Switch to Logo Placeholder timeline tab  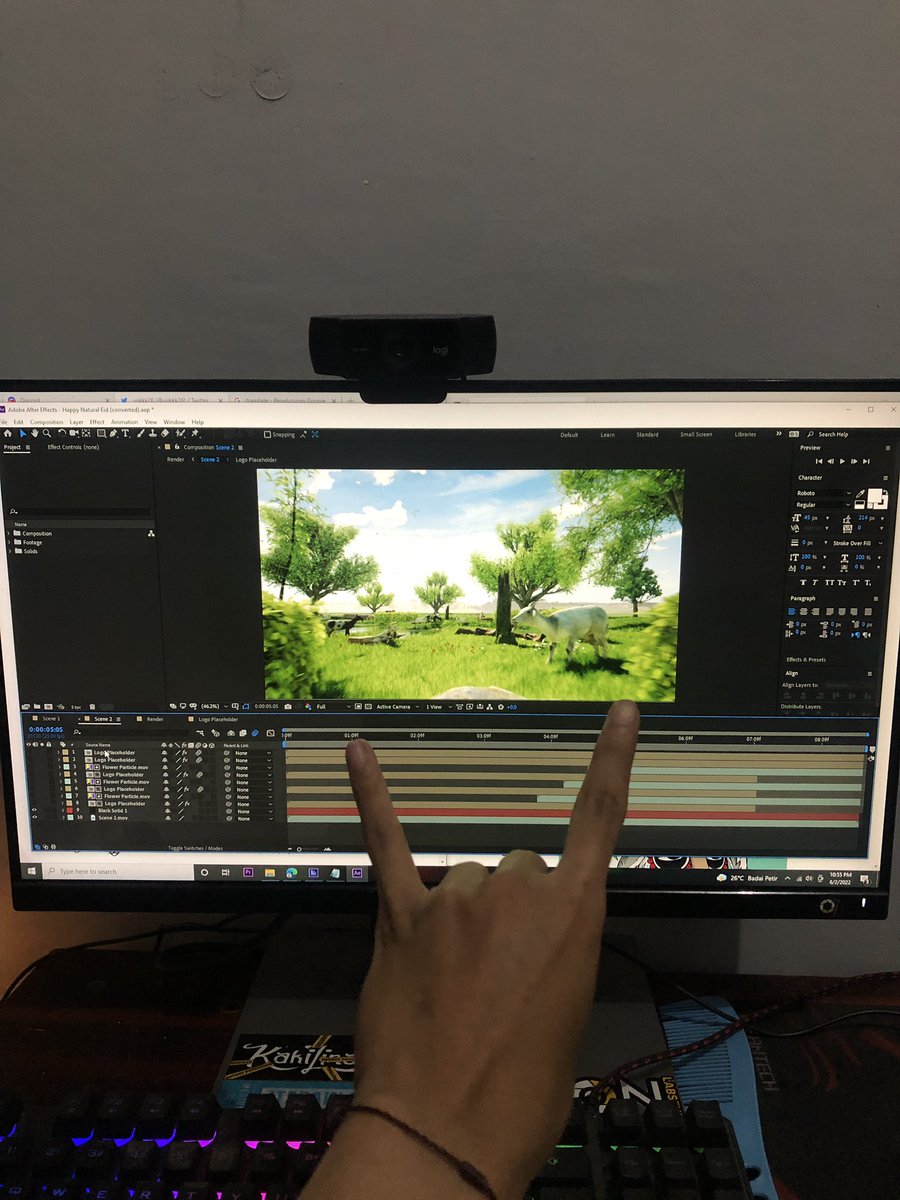tap(218, 719)
